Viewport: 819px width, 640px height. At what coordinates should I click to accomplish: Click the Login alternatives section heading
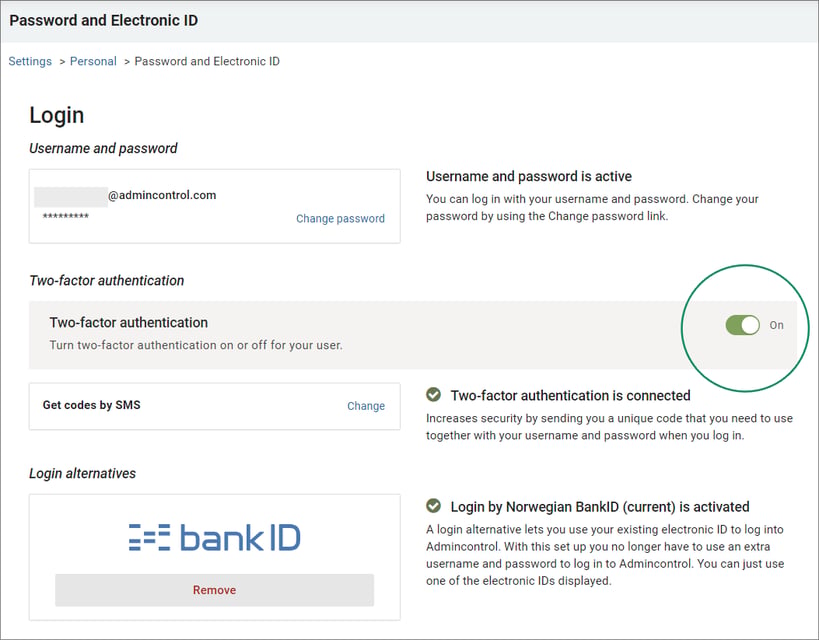click(x=83, y=473)
